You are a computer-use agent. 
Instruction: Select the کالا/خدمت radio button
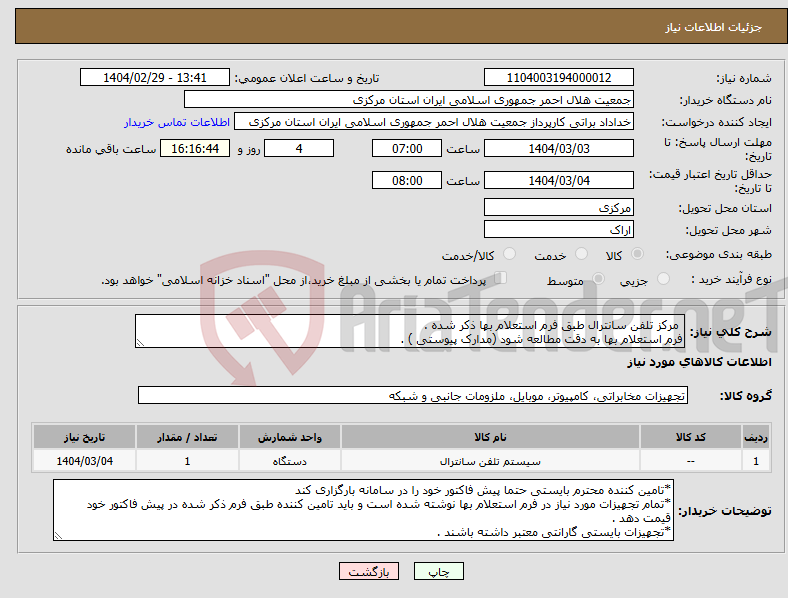[x=510, y=254]
